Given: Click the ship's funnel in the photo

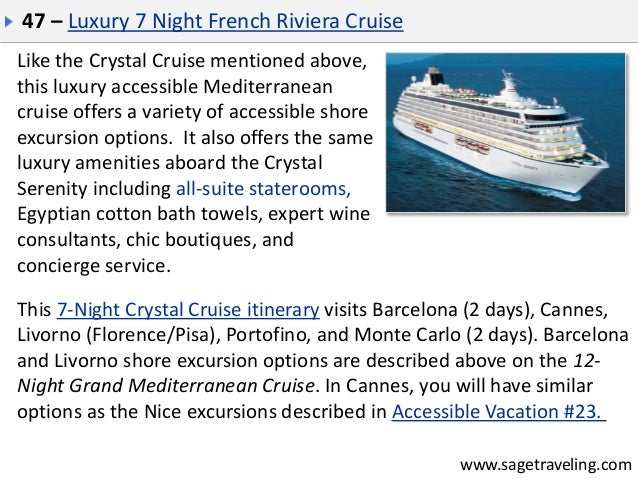Looking at the screenshot, I should click(435, 76).
